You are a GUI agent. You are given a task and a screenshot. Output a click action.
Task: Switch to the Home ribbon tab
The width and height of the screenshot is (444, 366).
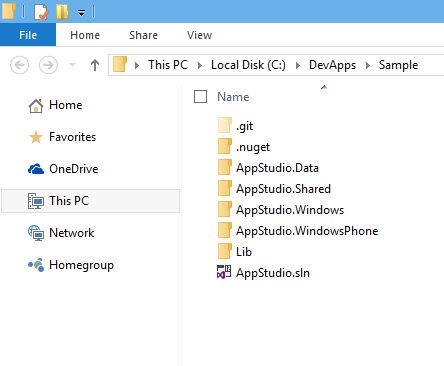[x=85, y=35]
